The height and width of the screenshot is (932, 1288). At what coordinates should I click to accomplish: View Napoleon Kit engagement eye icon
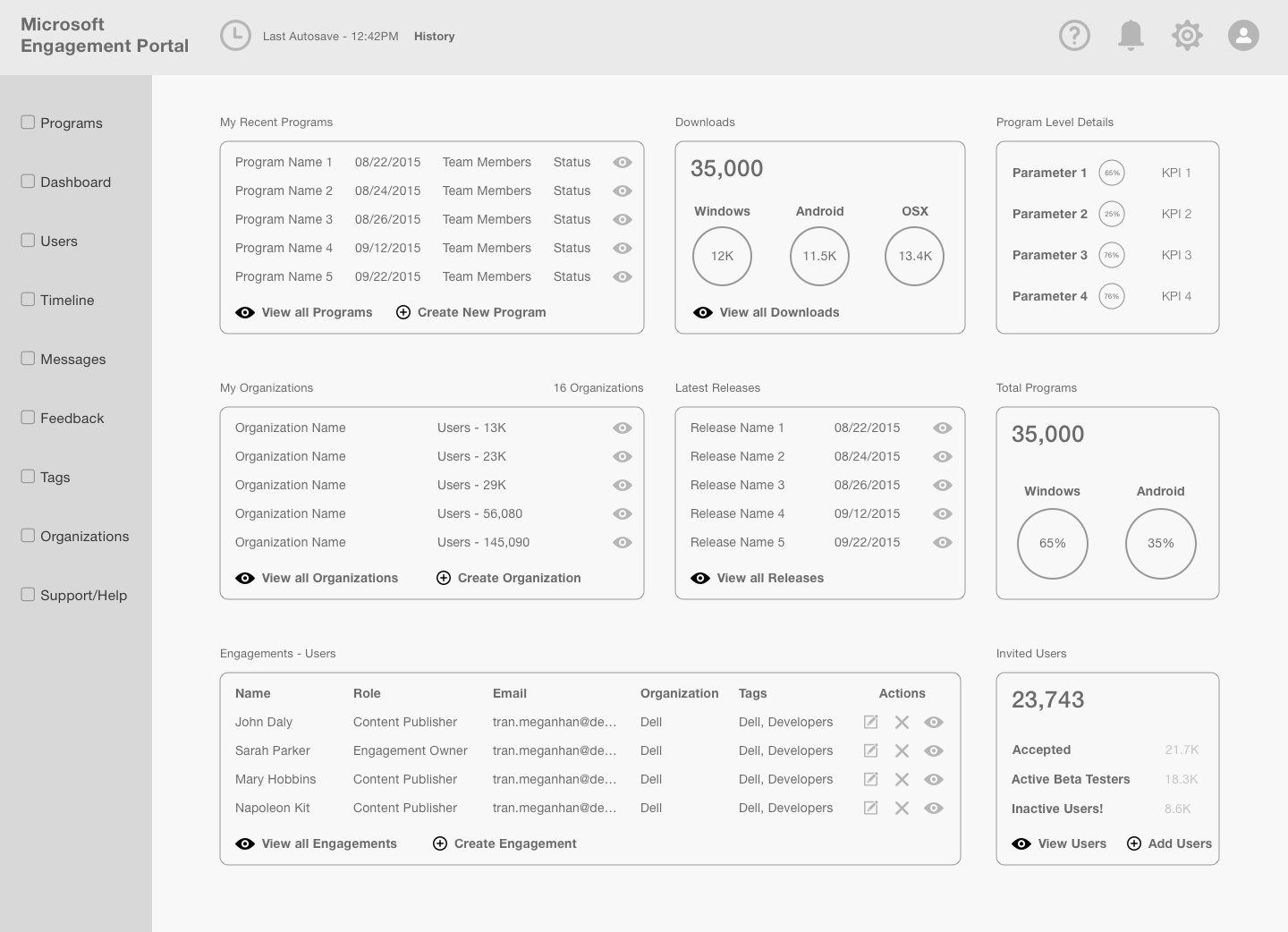coord(934,808)
